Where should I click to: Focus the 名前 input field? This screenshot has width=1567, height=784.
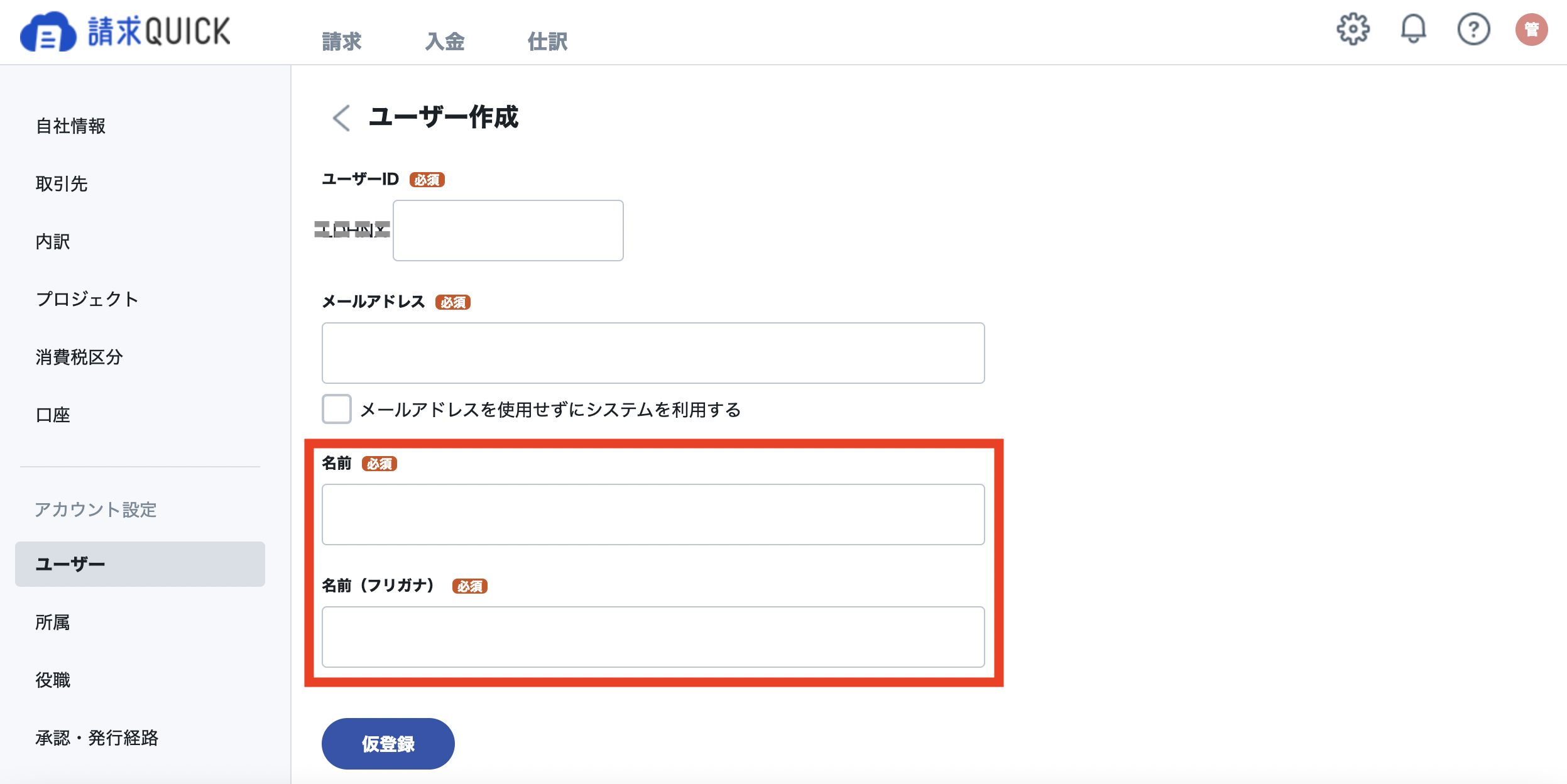[x=653, y=514]
